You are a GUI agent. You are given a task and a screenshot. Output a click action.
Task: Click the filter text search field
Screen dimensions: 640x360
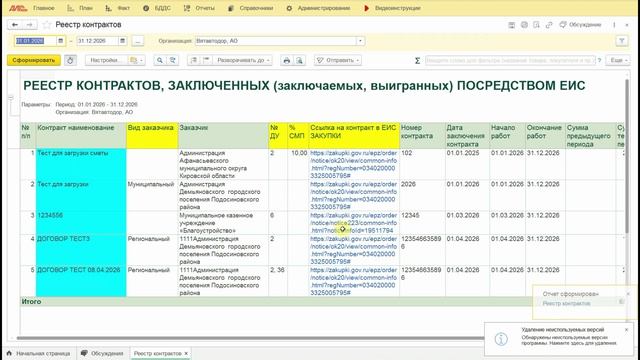coord(510,60)
